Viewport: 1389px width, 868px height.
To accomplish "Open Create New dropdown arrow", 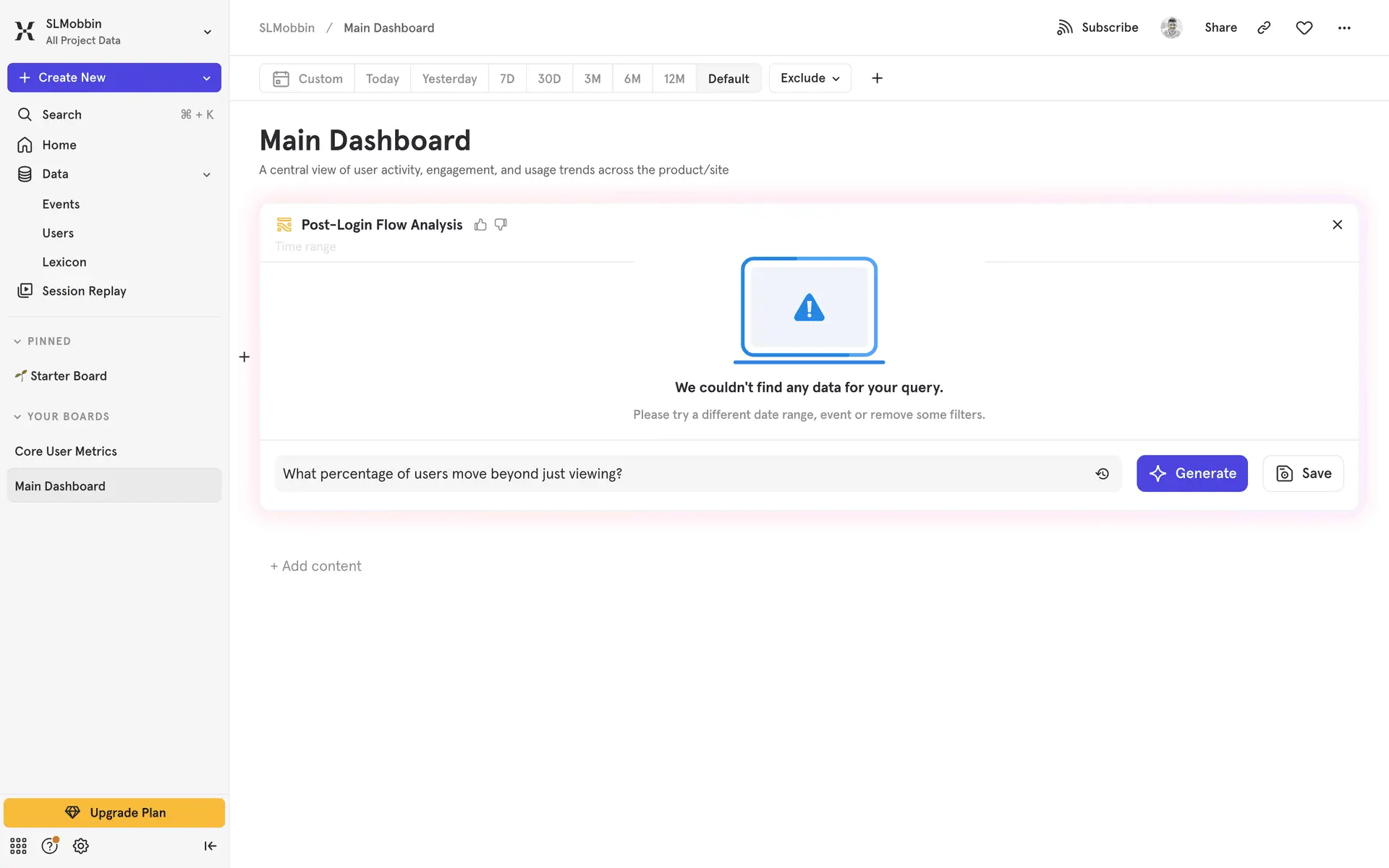I will [x=207, y=78].
